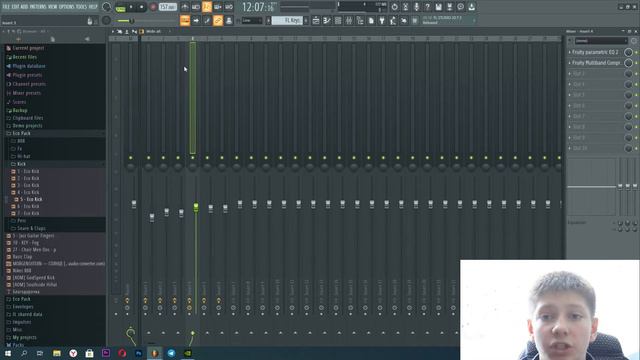The width and height of the screenshot is (640, 360).
Task: Click the download content library icon
Action: [x=471, y=7]
